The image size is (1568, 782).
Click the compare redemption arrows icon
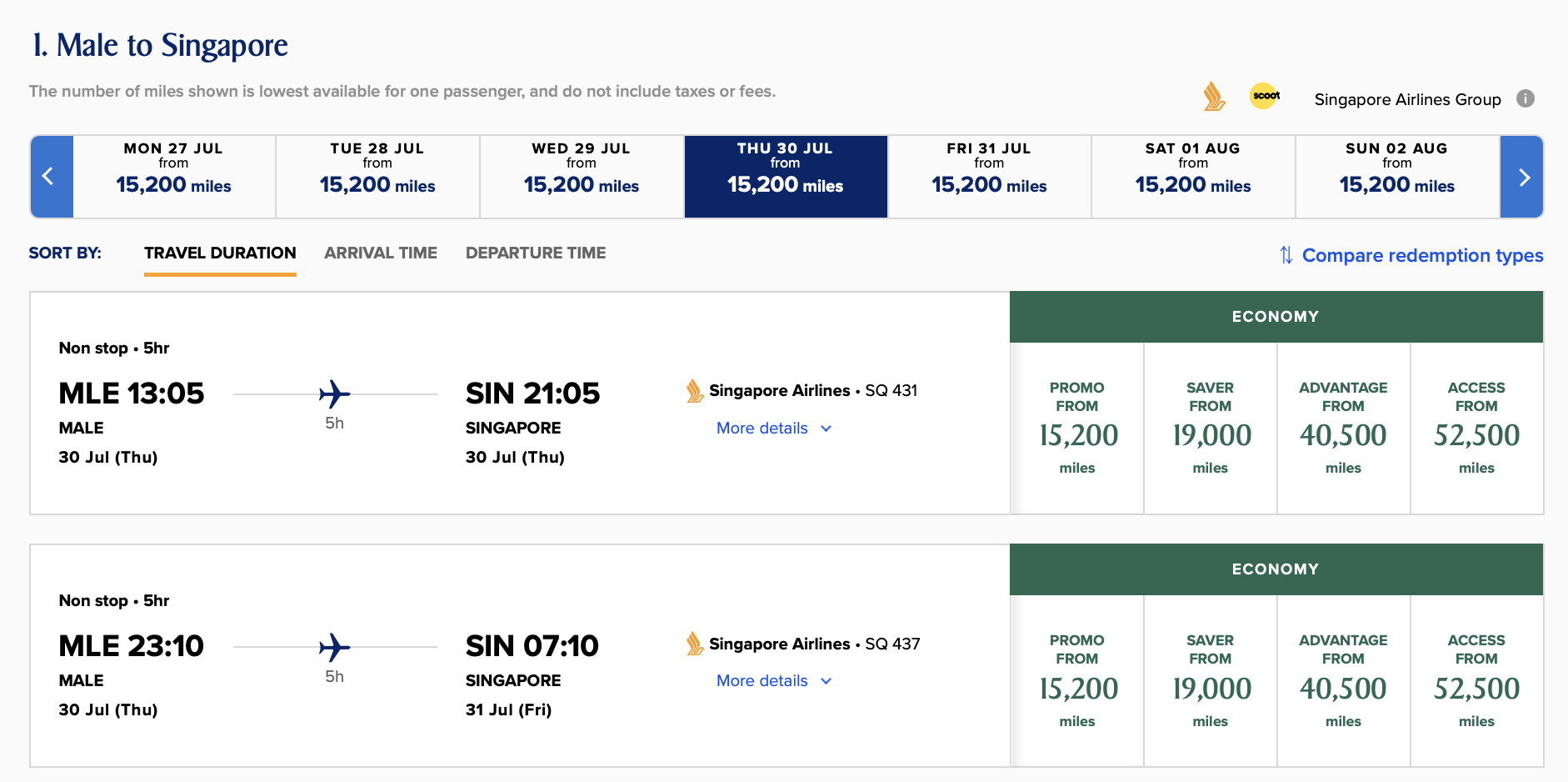(1286, 256)
